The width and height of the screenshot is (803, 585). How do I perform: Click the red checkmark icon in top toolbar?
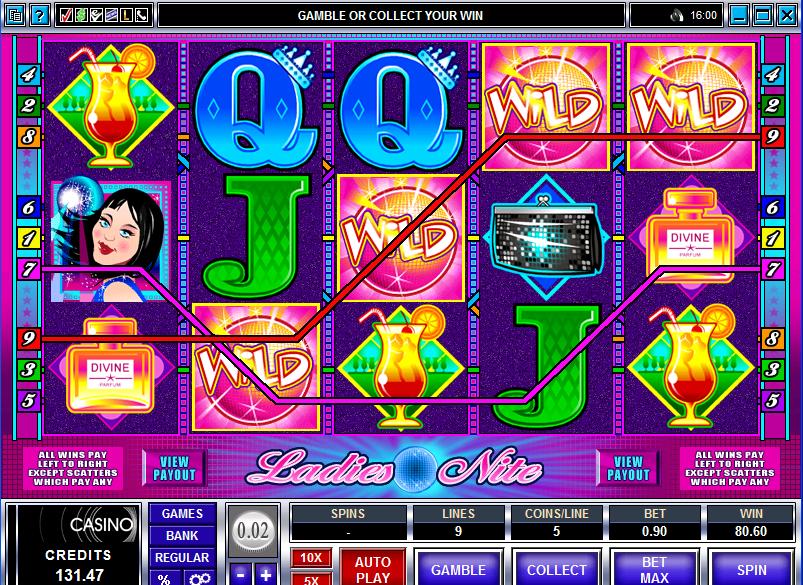(66, 15)
